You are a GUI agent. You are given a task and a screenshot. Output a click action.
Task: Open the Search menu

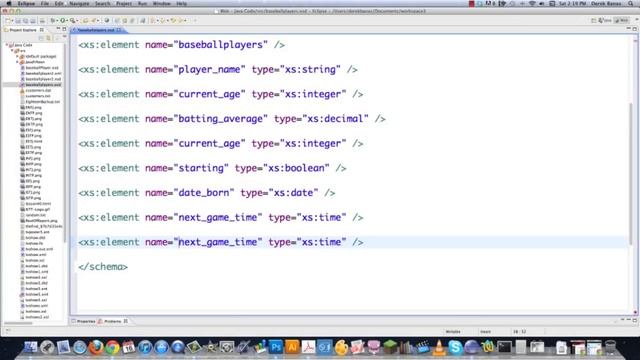tap(102, 4)
